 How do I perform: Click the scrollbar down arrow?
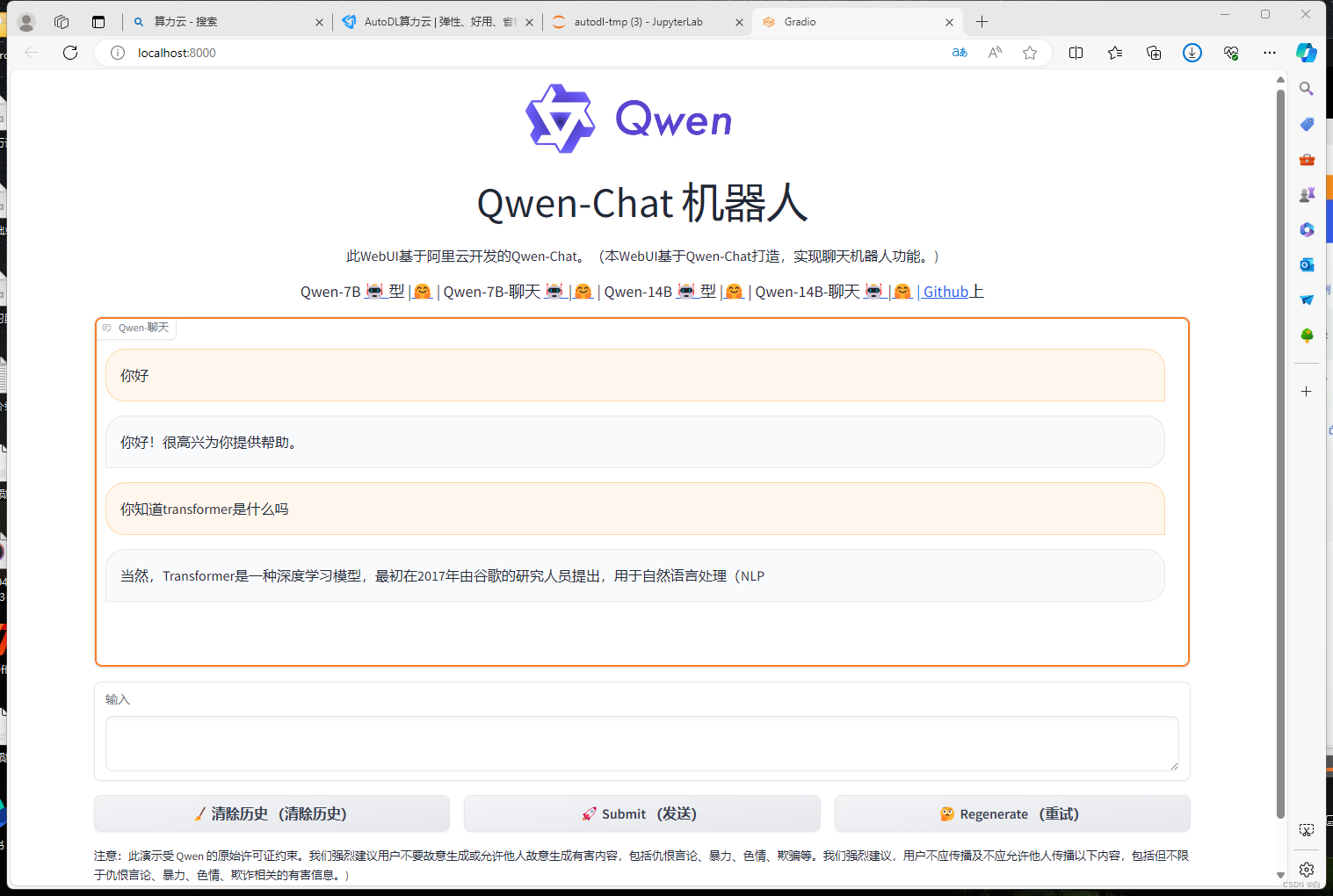1280,875
